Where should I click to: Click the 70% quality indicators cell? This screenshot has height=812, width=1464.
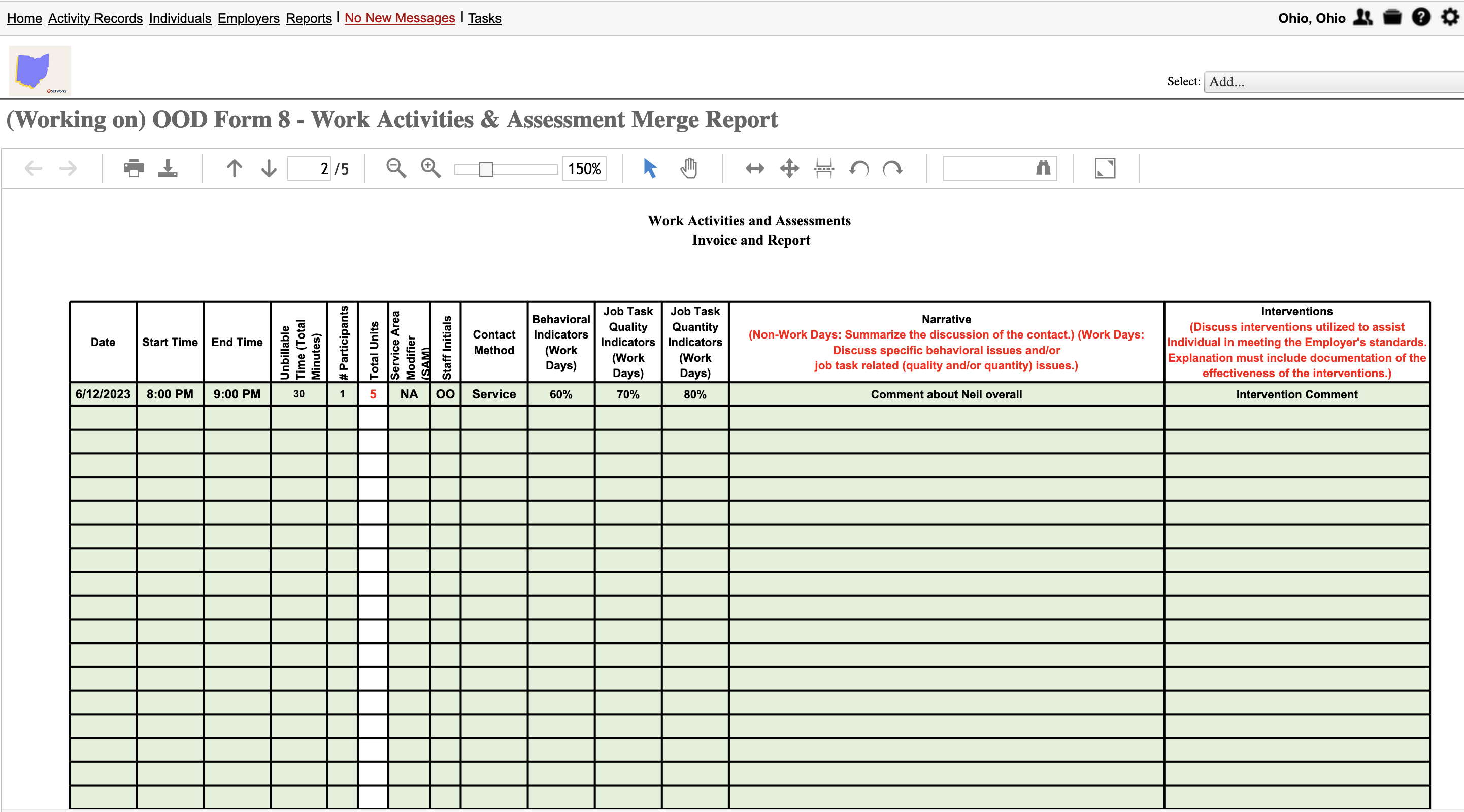pyautogui.click(x=628, y=394)
